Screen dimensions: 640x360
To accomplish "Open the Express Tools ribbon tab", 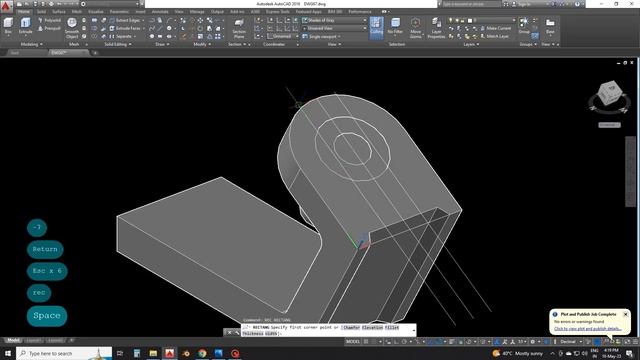I will pos(278,12).
